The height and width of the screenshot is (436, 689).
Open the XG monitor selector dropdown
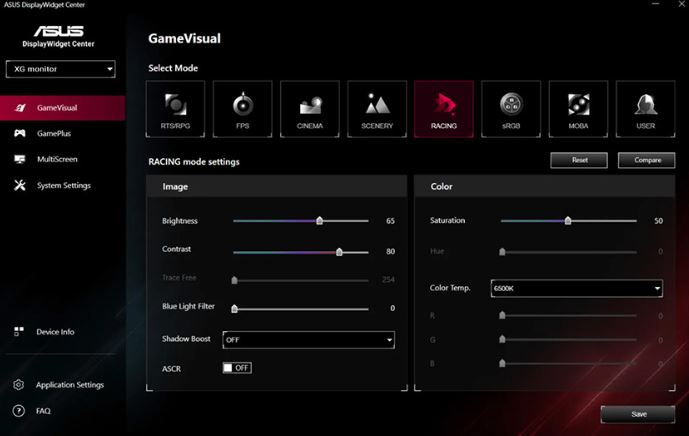click(62, 69)
